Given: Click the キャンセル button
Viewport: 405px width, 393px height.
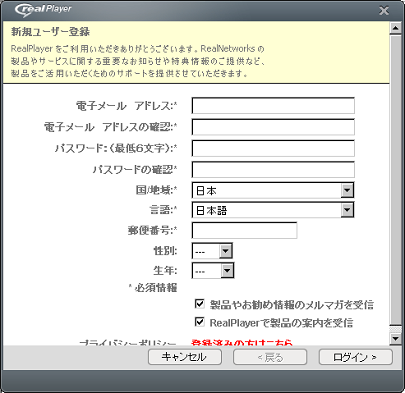Looking at the screenshot, I should 185,357.
